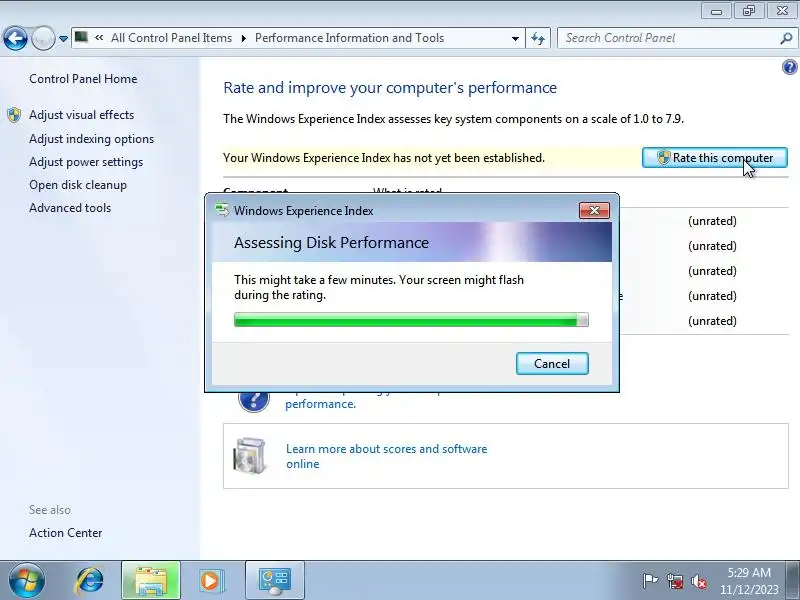800x600 pixels.
Task: Click the shield icon beside Adjust visual effects
Action: tap(14, 115)
